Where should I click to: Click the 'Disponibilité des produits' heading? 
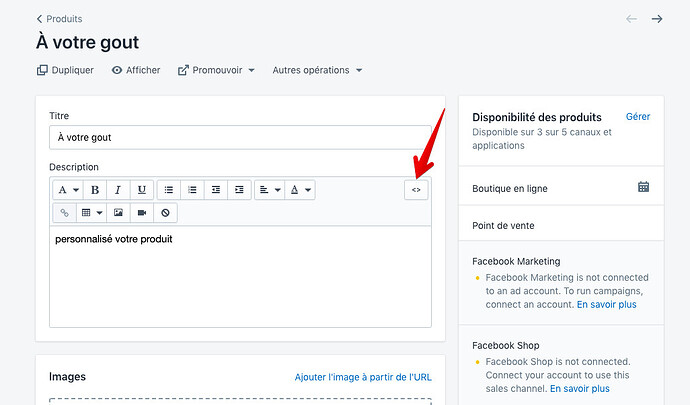point(536,117)
